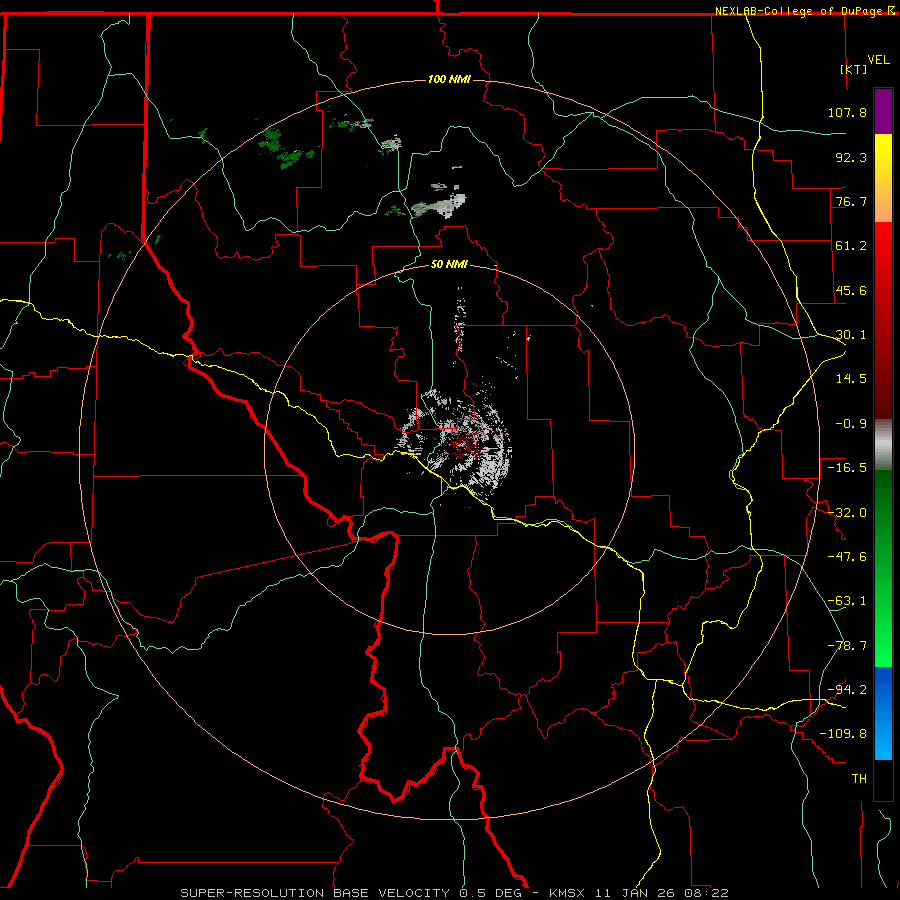900x900 pixels.
Task: Click the -63.1 velocity scale value
Action: 847,601
